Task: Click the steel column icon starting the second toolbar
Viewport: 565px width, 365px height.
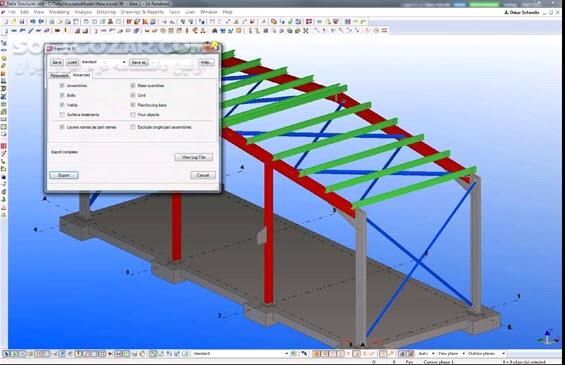Action: click(x=6, y=31)
